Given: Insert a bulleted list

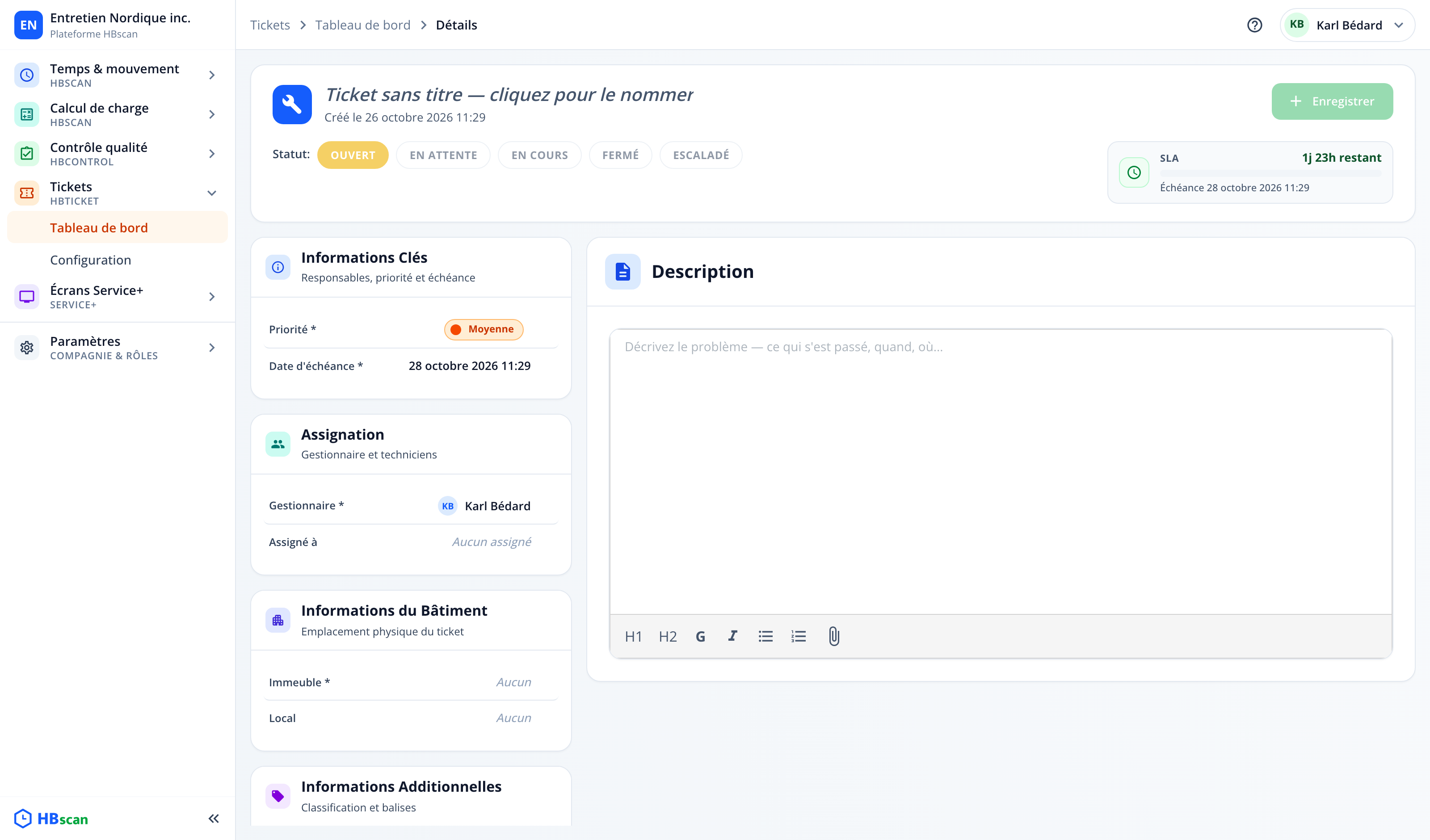Looking at the screenshot, I should (x=765, y=636).
